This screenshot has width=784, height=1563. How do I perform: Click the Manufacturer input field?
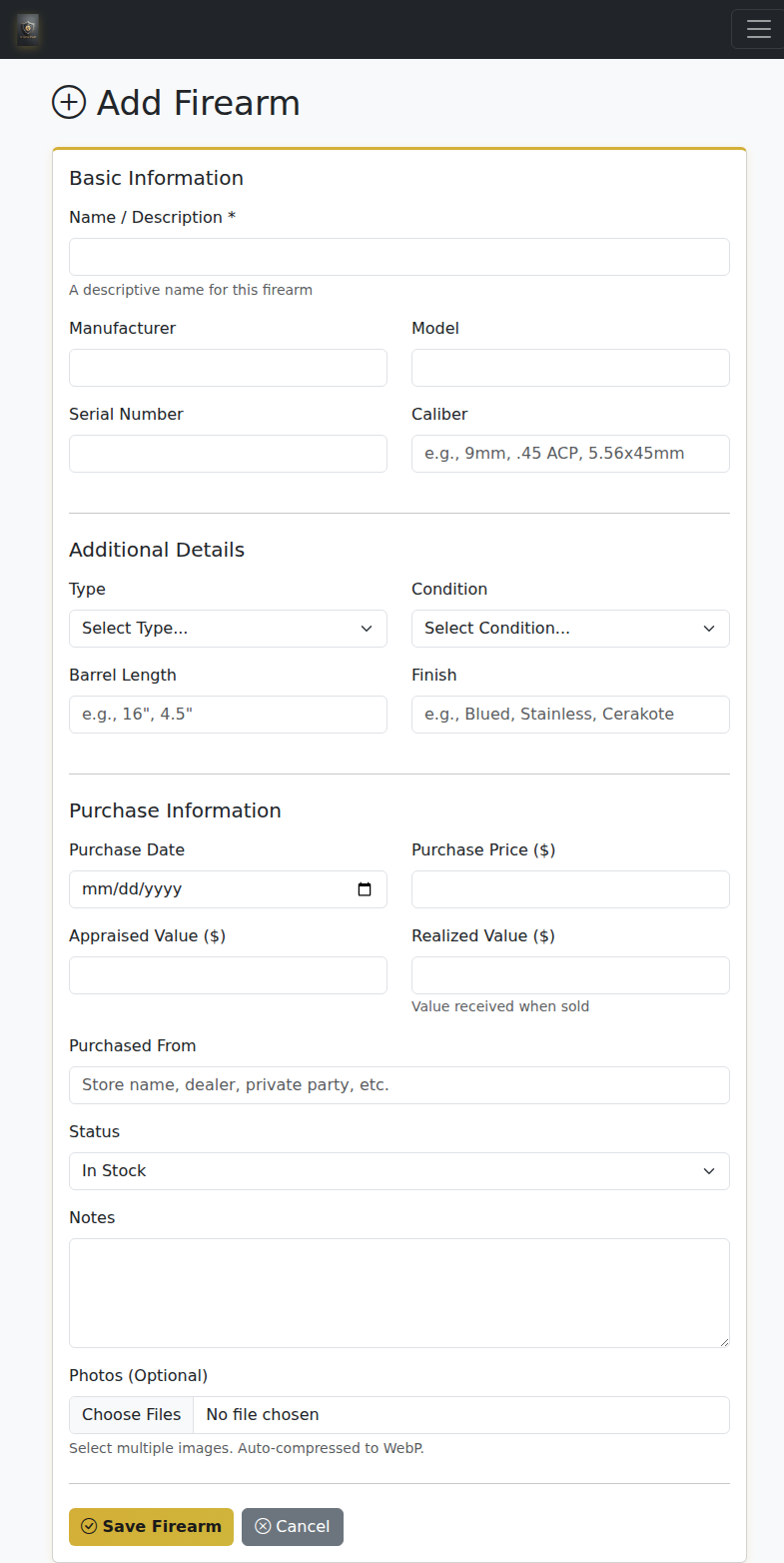[x=228, y=367]
